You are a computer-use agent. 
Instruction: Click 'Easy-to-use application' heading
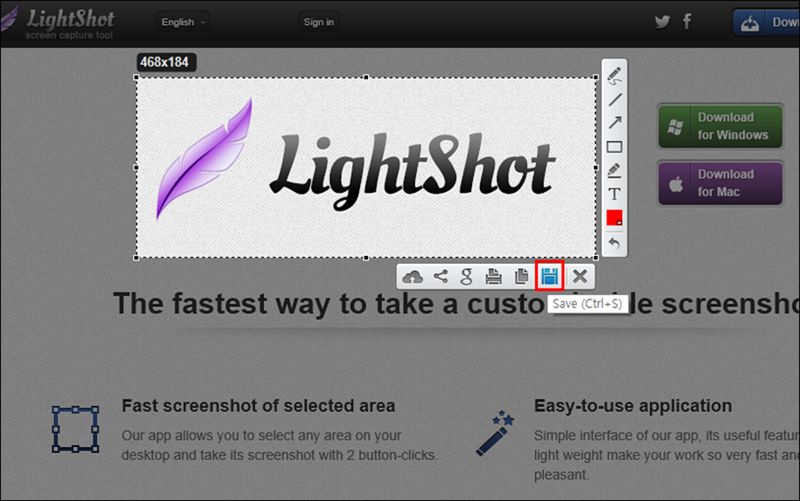633,406
